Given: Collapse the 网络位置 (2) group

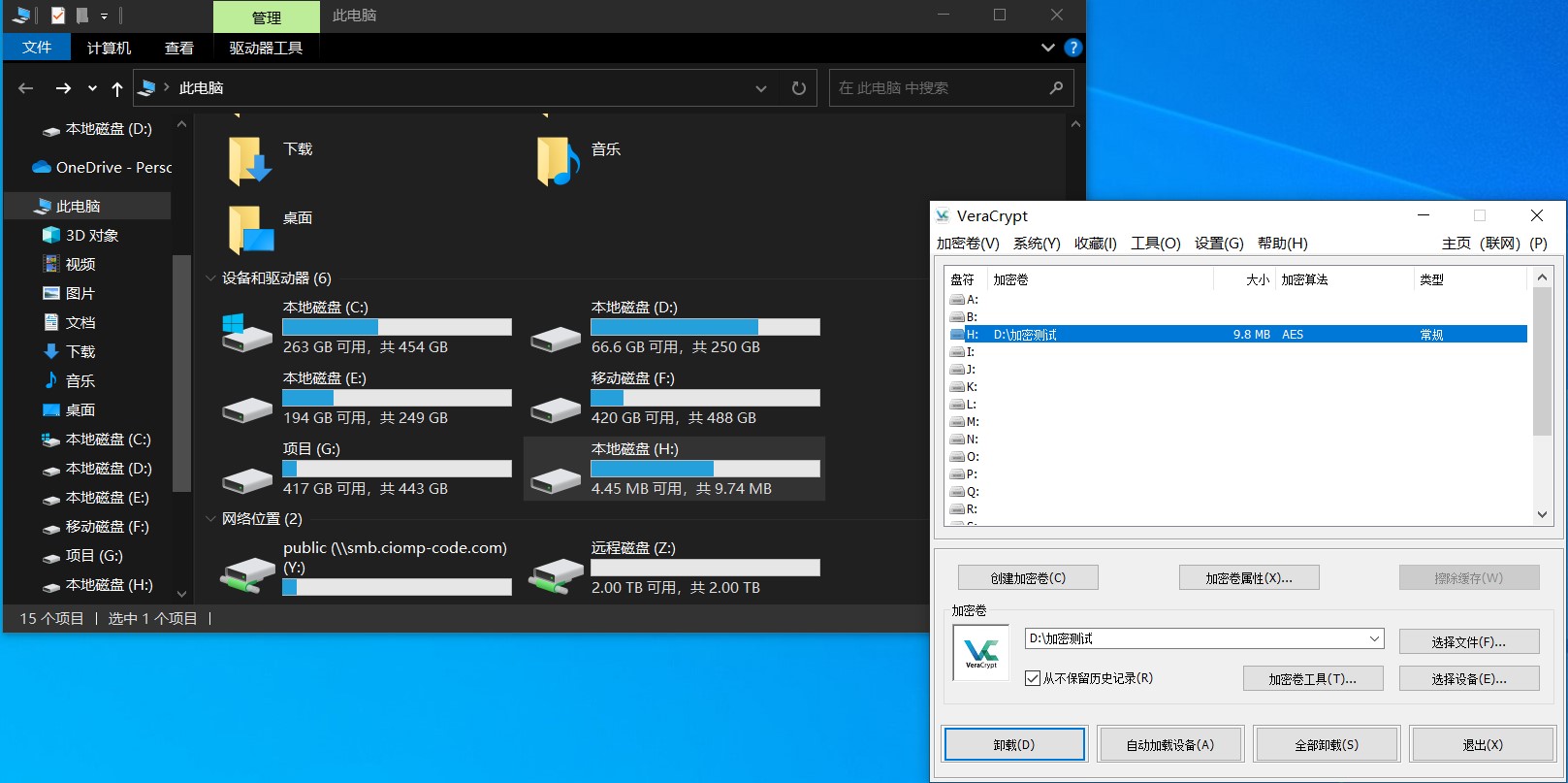Looking at the screenshot, I should pos(210,519).
